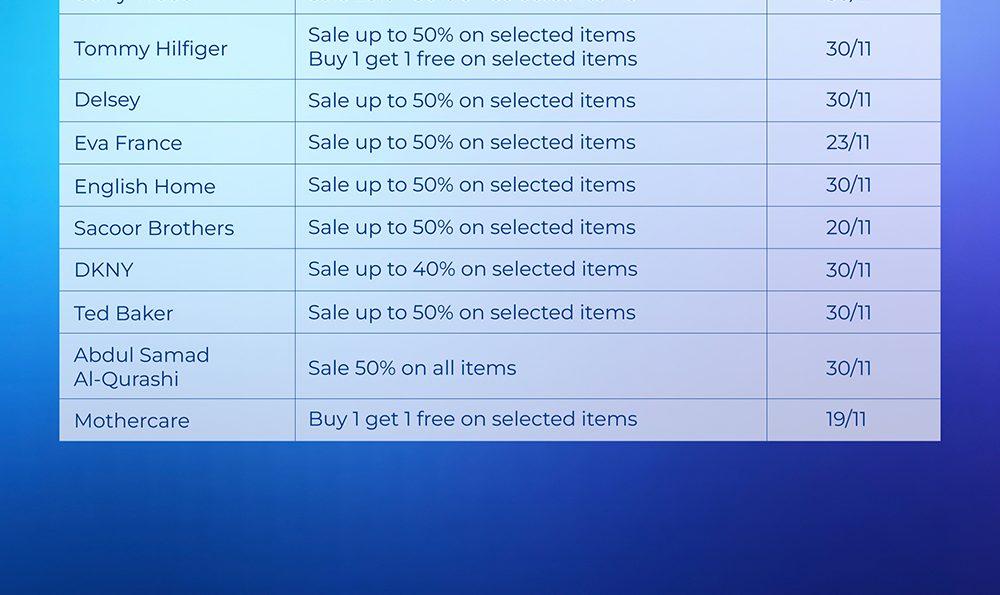The image size is (1000, 595).
Task: Click the Eva France sale offer text
Action: pyautogui.click(x=472, y=143)
